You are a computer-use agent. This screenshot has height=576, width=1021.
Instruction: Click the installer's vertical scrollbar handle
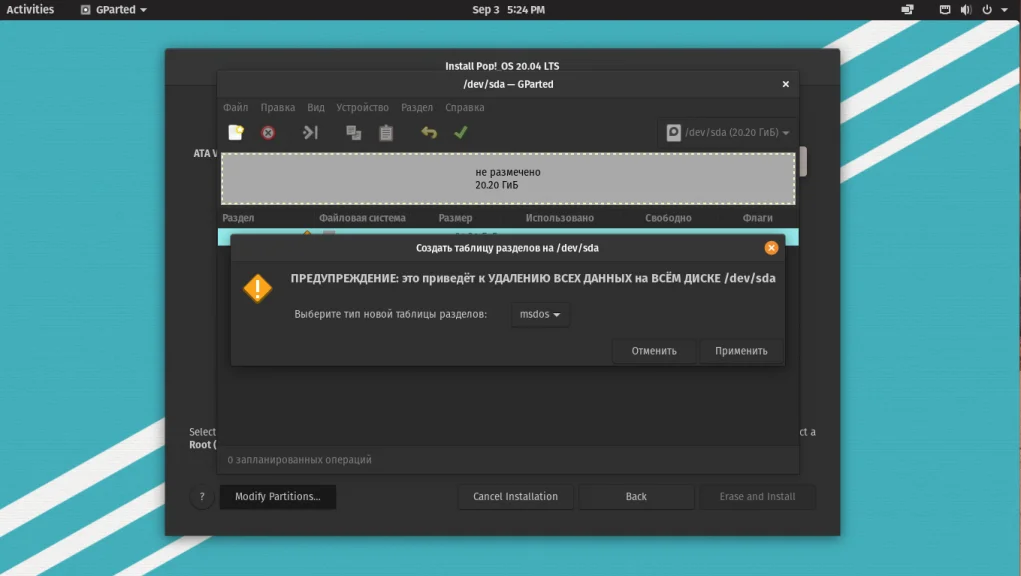(x=803, y=161)
